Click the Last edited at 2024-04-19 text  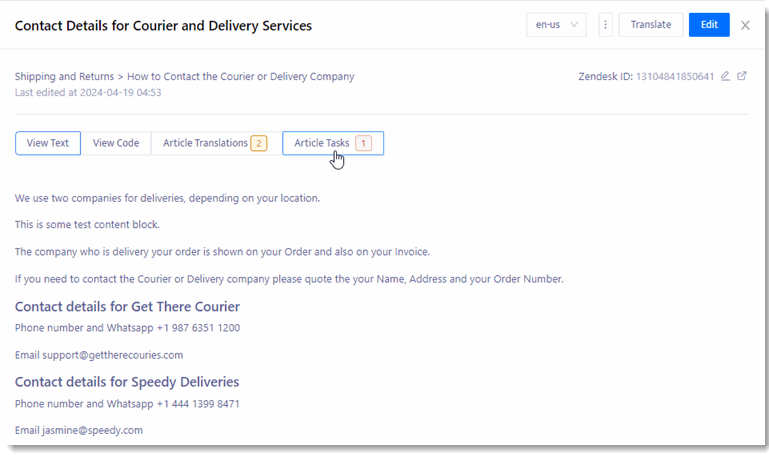(88, 92)
